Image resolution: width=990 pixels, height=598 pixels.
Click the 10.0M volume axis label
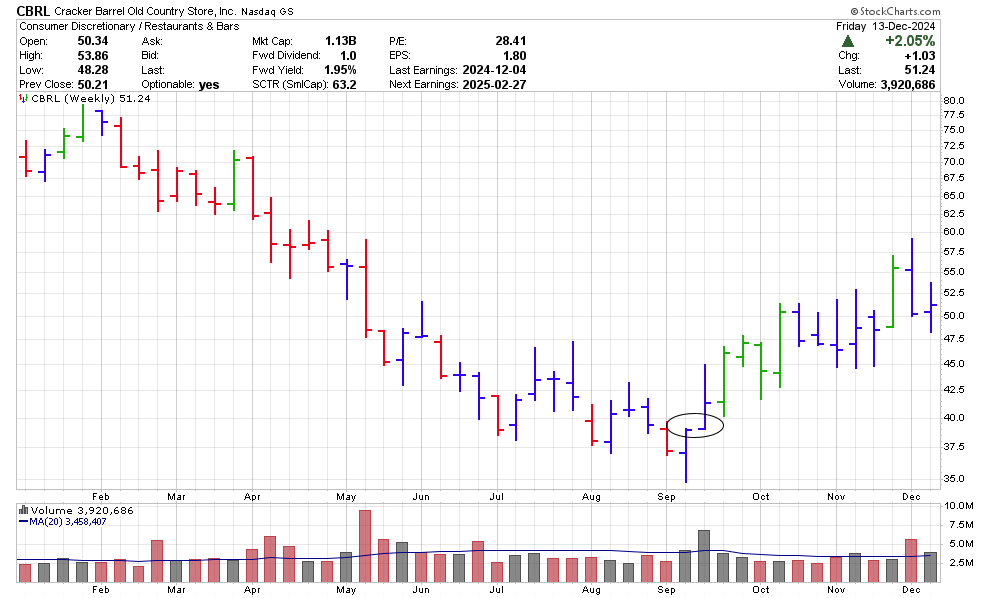click(x=958, y=506)
